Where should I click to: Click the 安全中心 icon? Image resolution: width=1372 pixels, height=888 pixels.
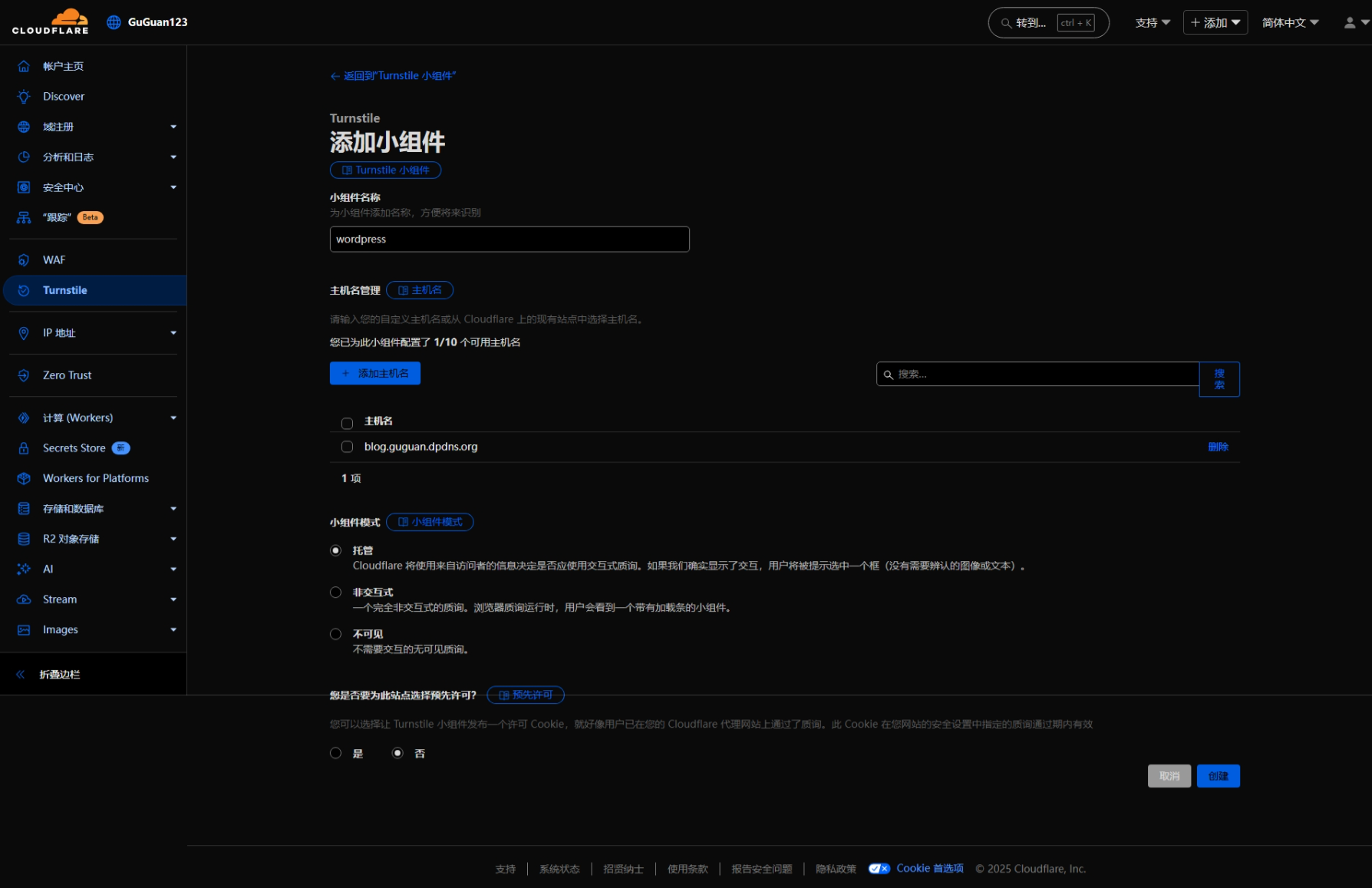click(24, 187)
